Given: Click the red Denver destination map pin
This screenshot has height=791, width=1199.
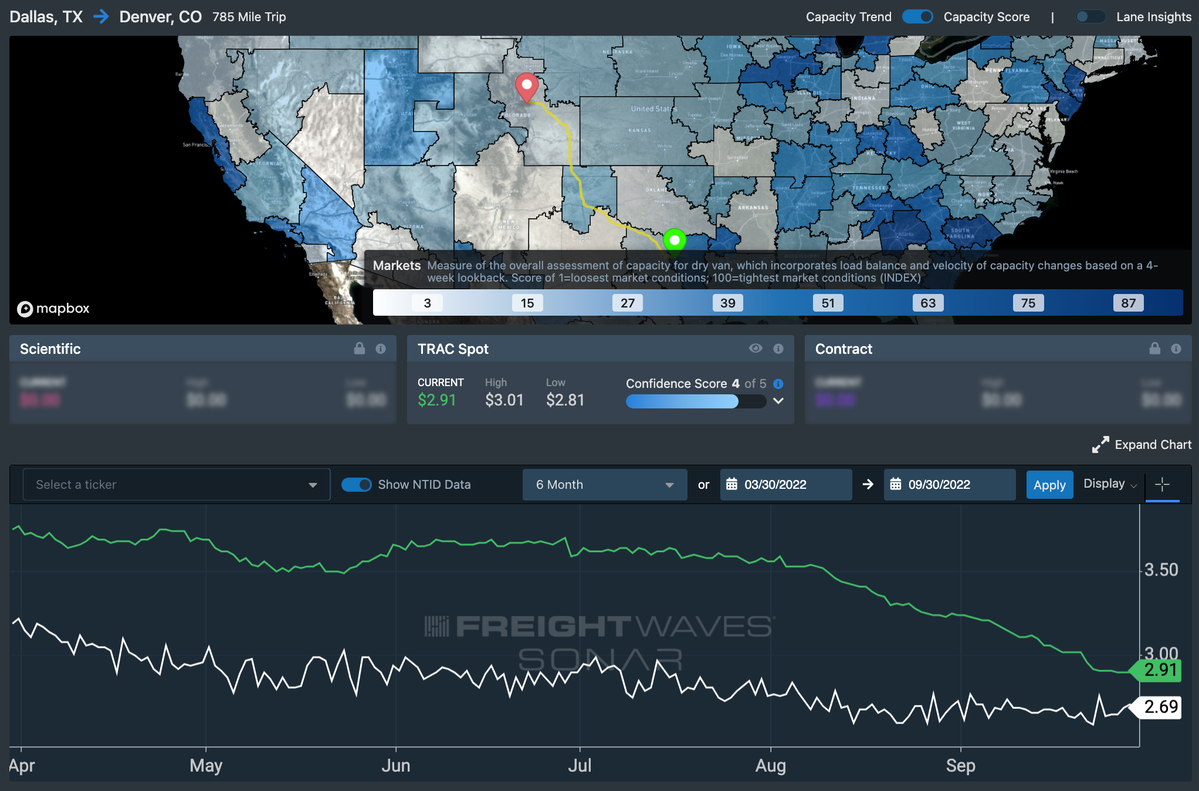Looking at the screenshot, I should [x=526, y=86].
